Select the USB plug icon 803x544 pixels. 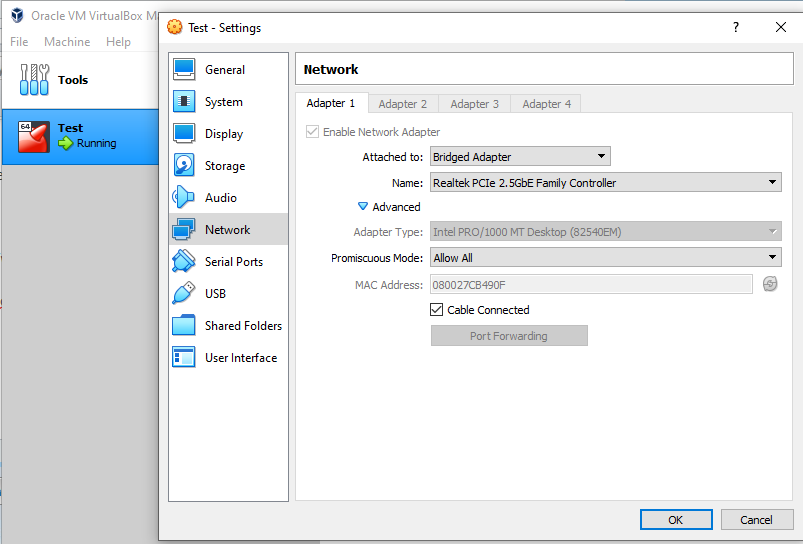184,293
